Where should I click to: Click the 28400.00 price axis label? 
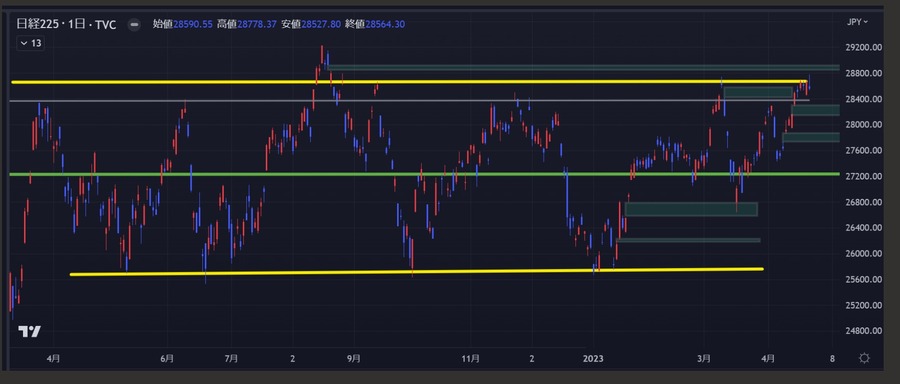(863, 99)
